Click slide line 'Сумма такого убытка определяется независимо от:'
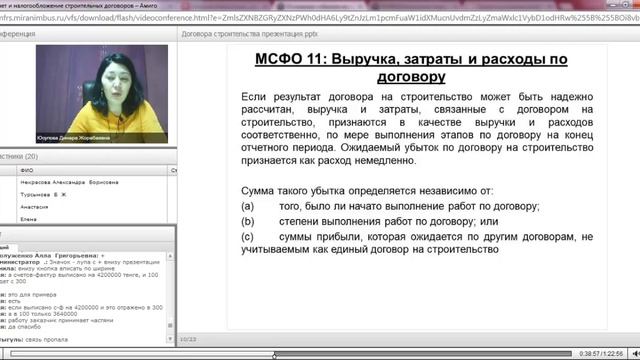Image resolution: width=640 pixels, height=360 pixels. pos(367,191)
